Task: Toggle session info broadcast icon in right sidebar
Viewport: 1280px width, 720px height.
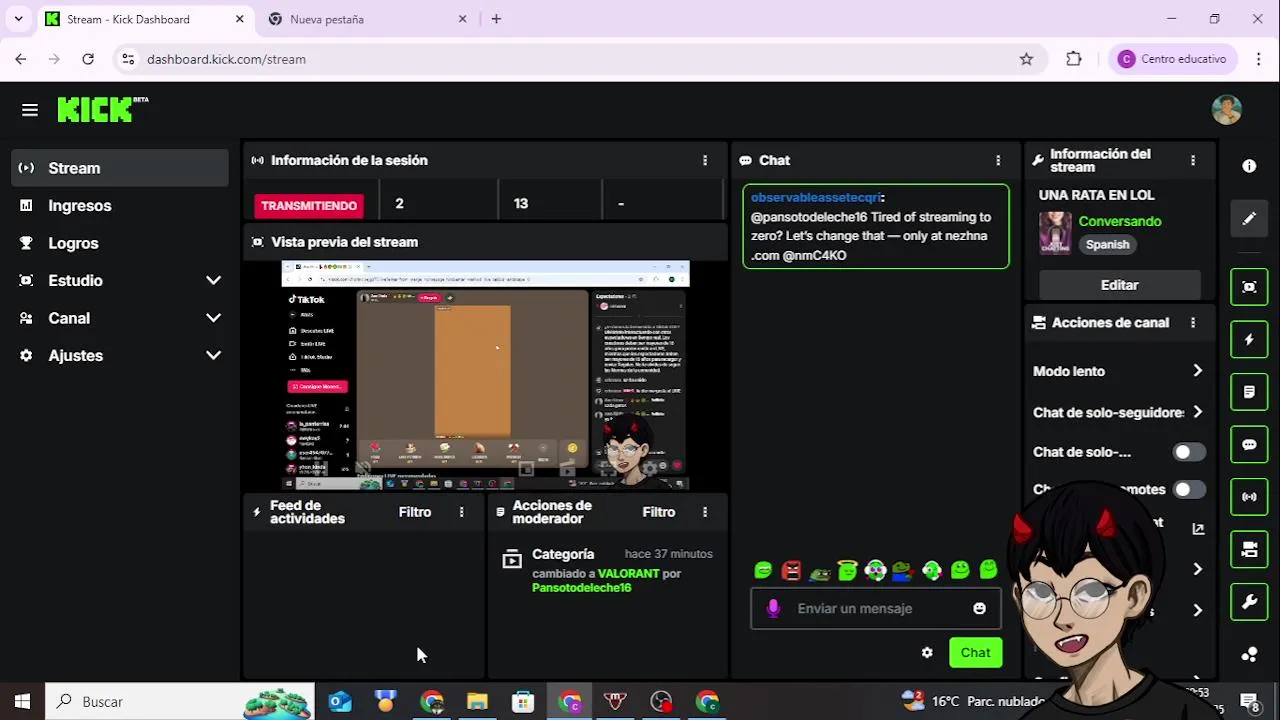Action: coord(1249,496)
